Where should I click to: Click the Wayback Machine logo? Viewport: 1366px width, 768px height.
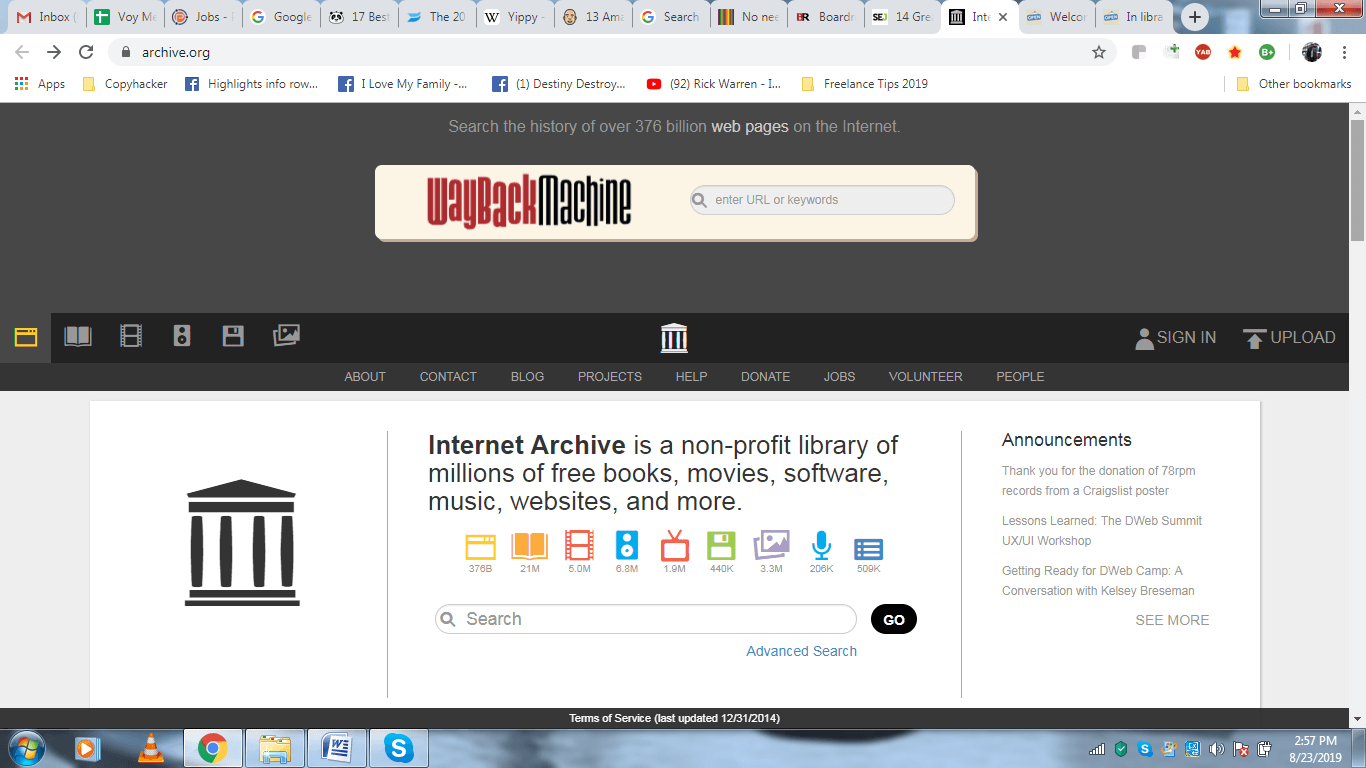coord(529,202)
